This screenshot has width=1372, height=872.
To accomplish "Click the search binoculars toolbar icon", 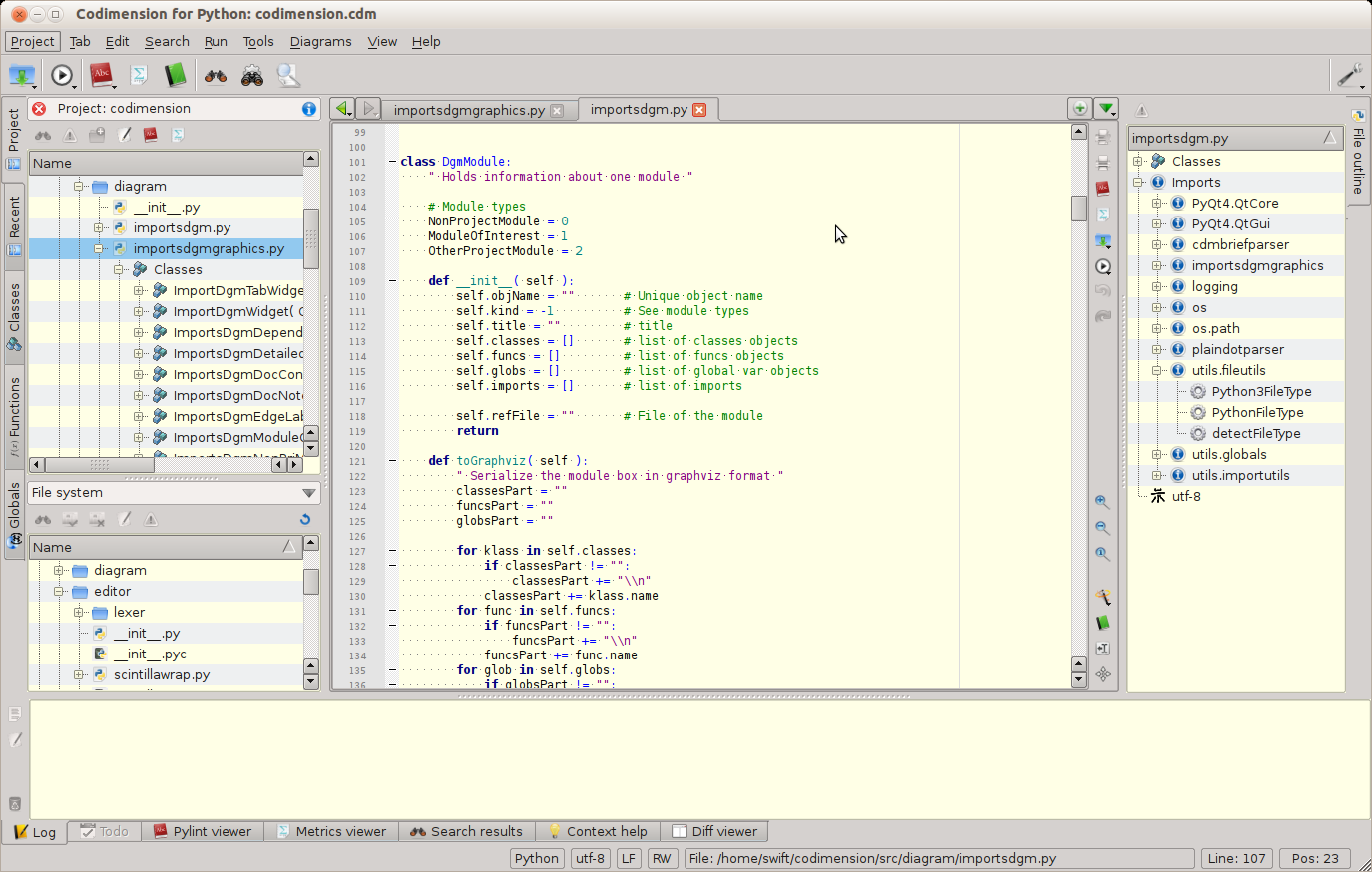I will pyautogui.click(x=215, y=75).
